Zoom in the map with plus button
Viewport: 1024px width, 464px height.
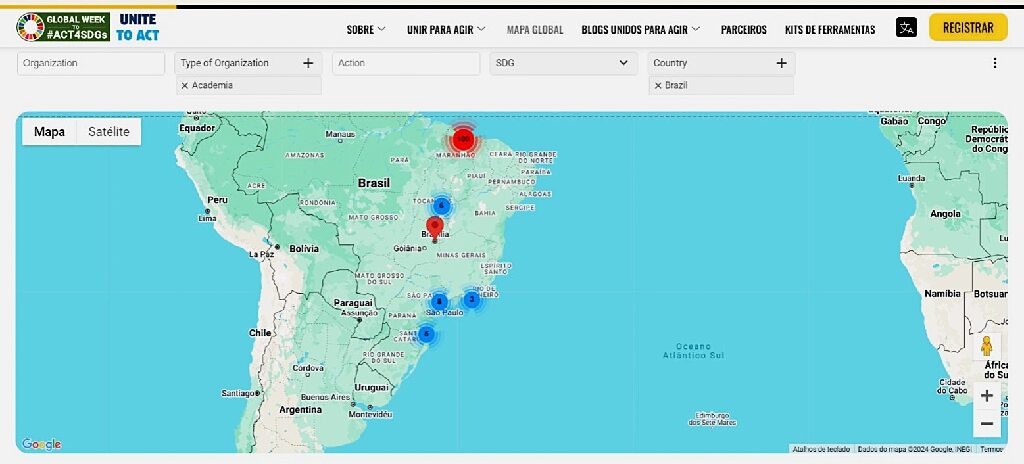[x=987, y=396]
